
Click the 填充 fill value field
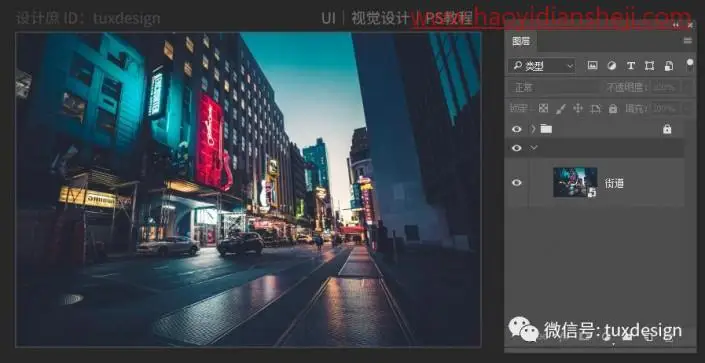[x=665, y=108]
